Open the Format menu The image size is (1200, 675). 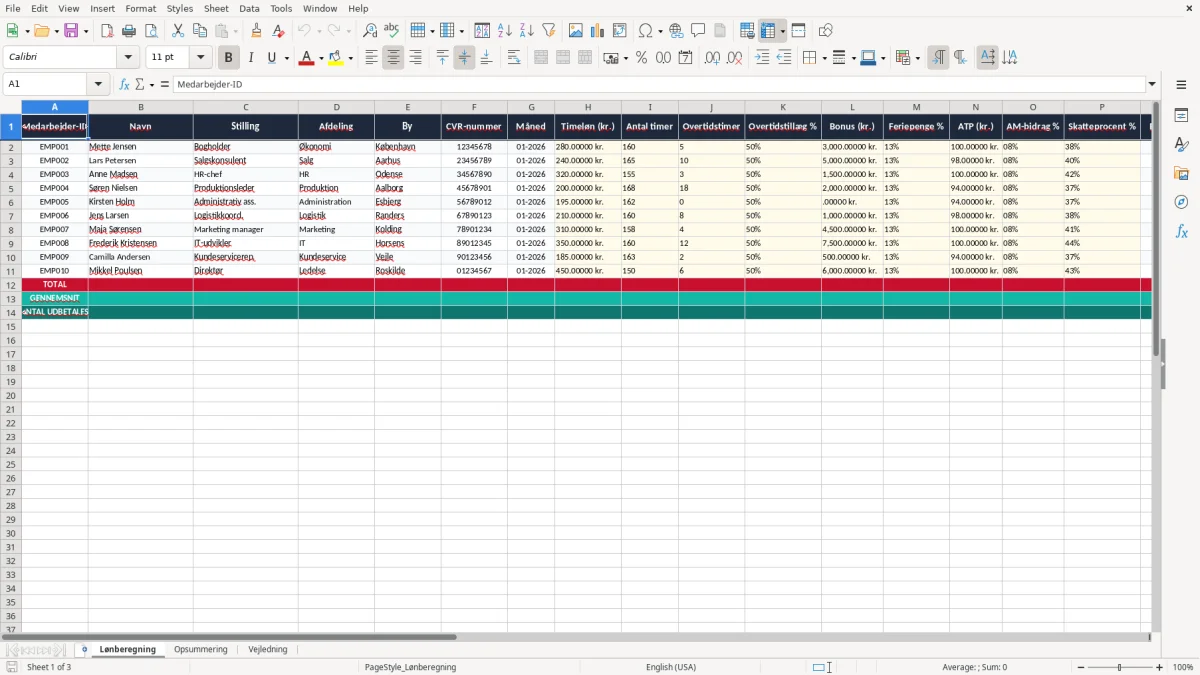pyautogui.click(x=140, y=8)
